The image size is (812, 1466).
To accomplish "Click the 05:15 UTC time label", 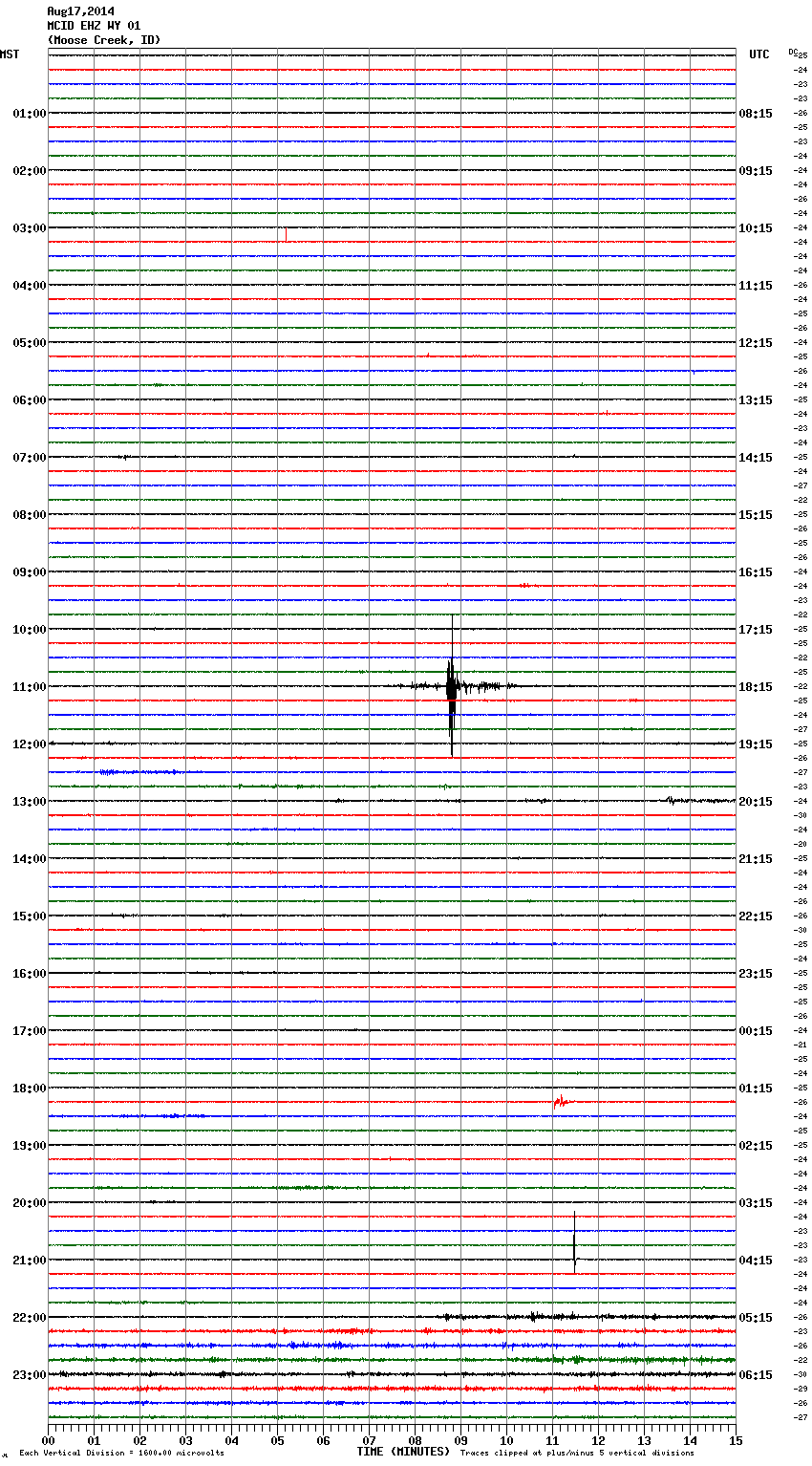I will [x=756, y=1318].
